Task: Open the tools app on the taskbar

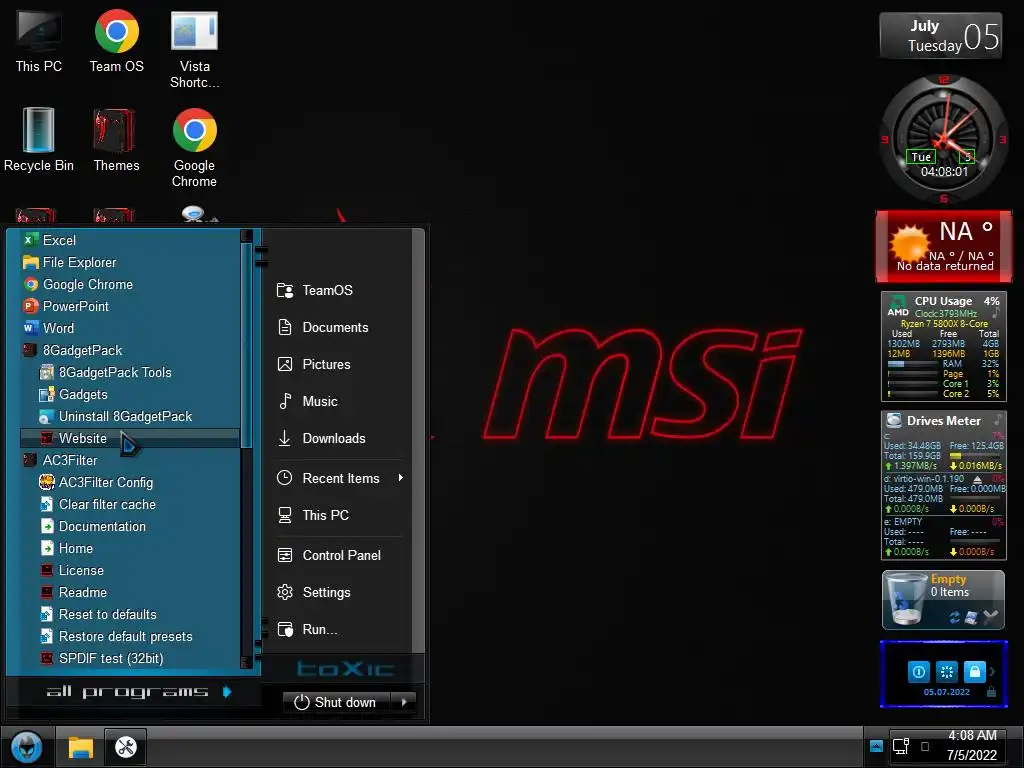Action: (125, 746)
